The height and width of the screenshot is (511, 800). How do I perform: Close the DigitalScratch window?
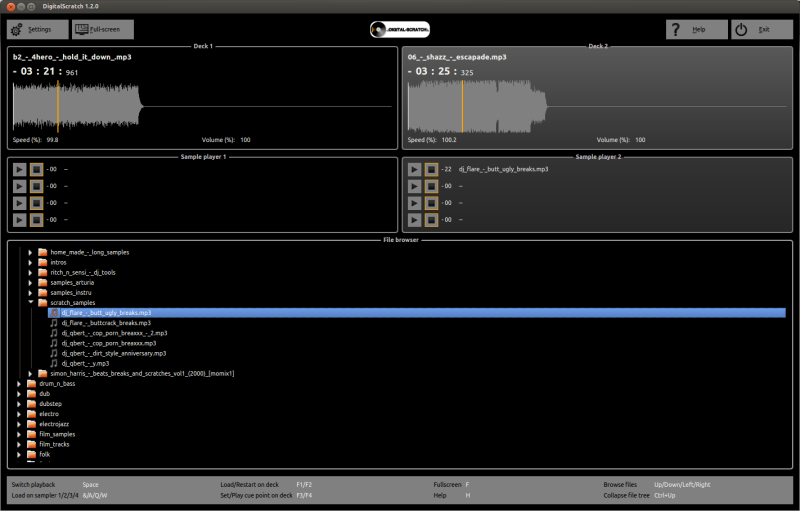coord(11,7)
